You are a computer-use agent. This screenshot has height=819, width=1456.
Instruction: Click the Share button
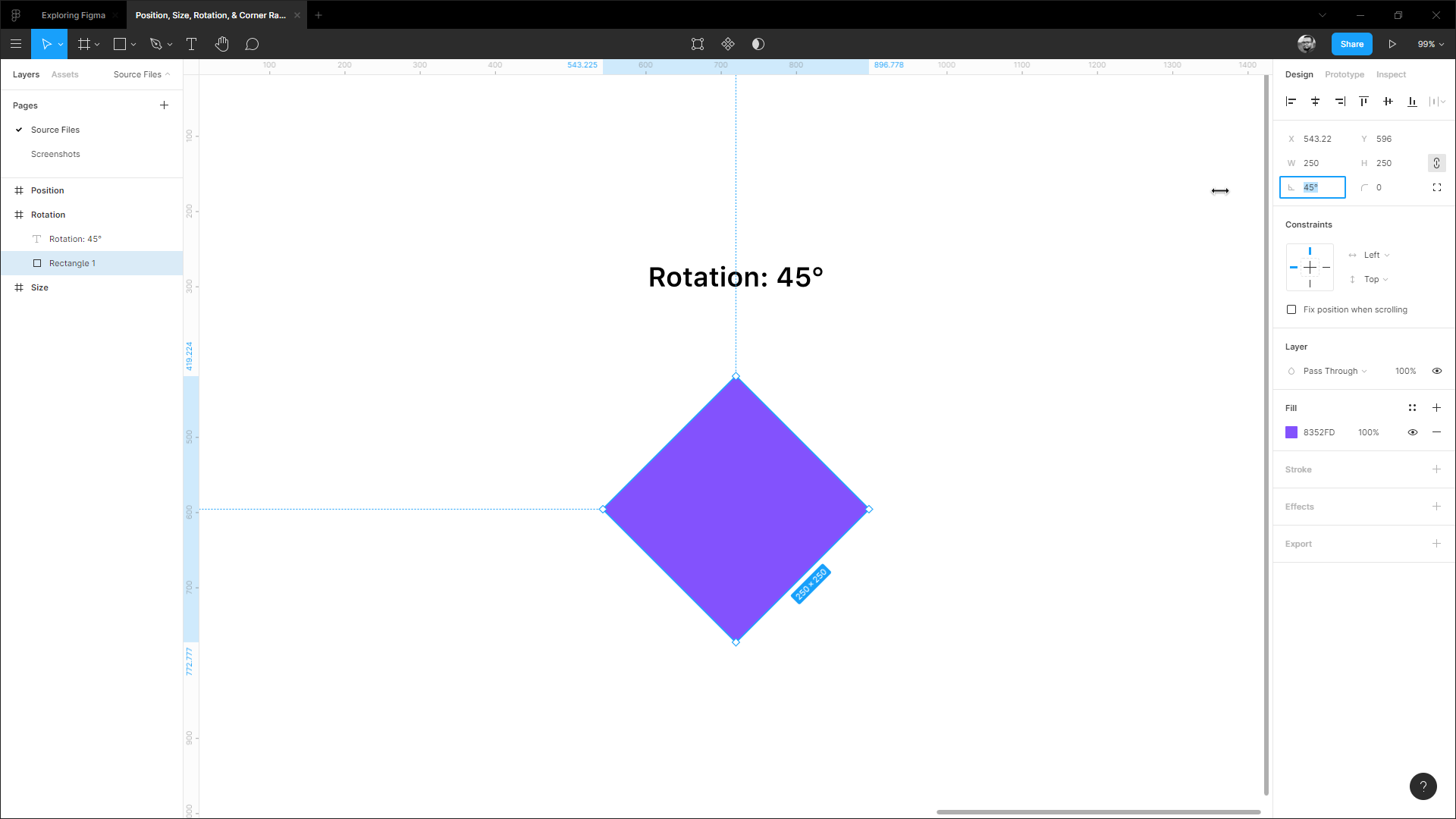(1351, 44)
